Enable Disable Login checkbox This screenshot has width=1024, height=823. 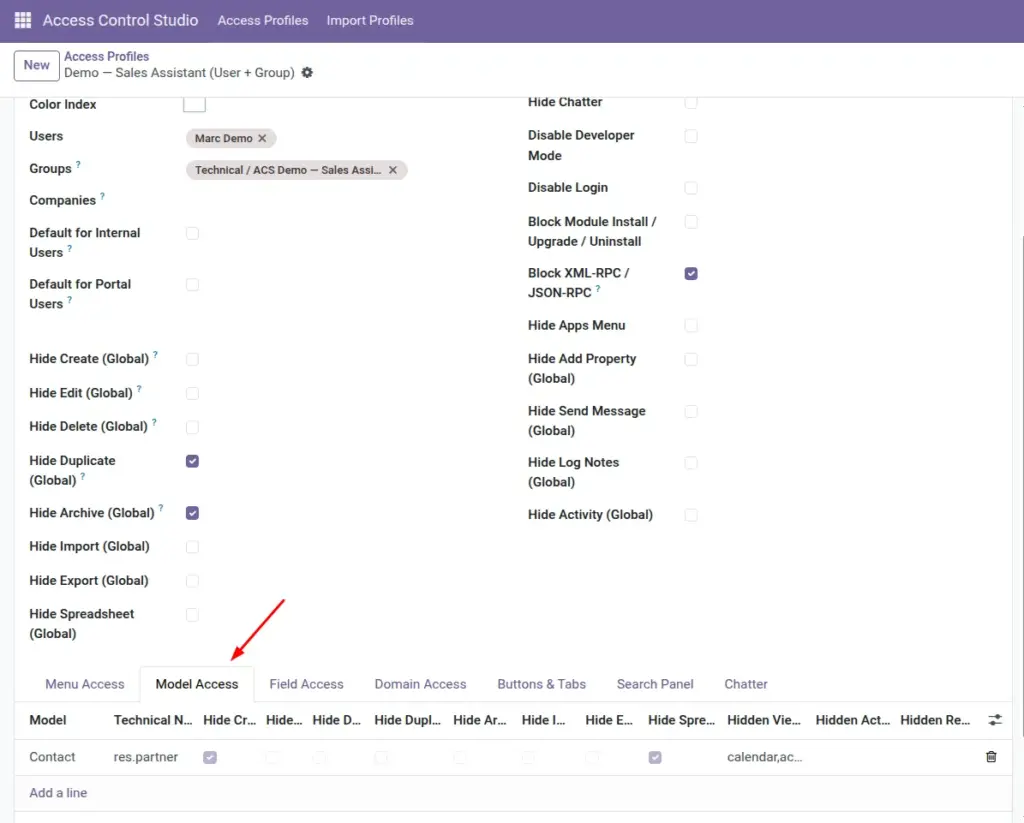(691, 188)
